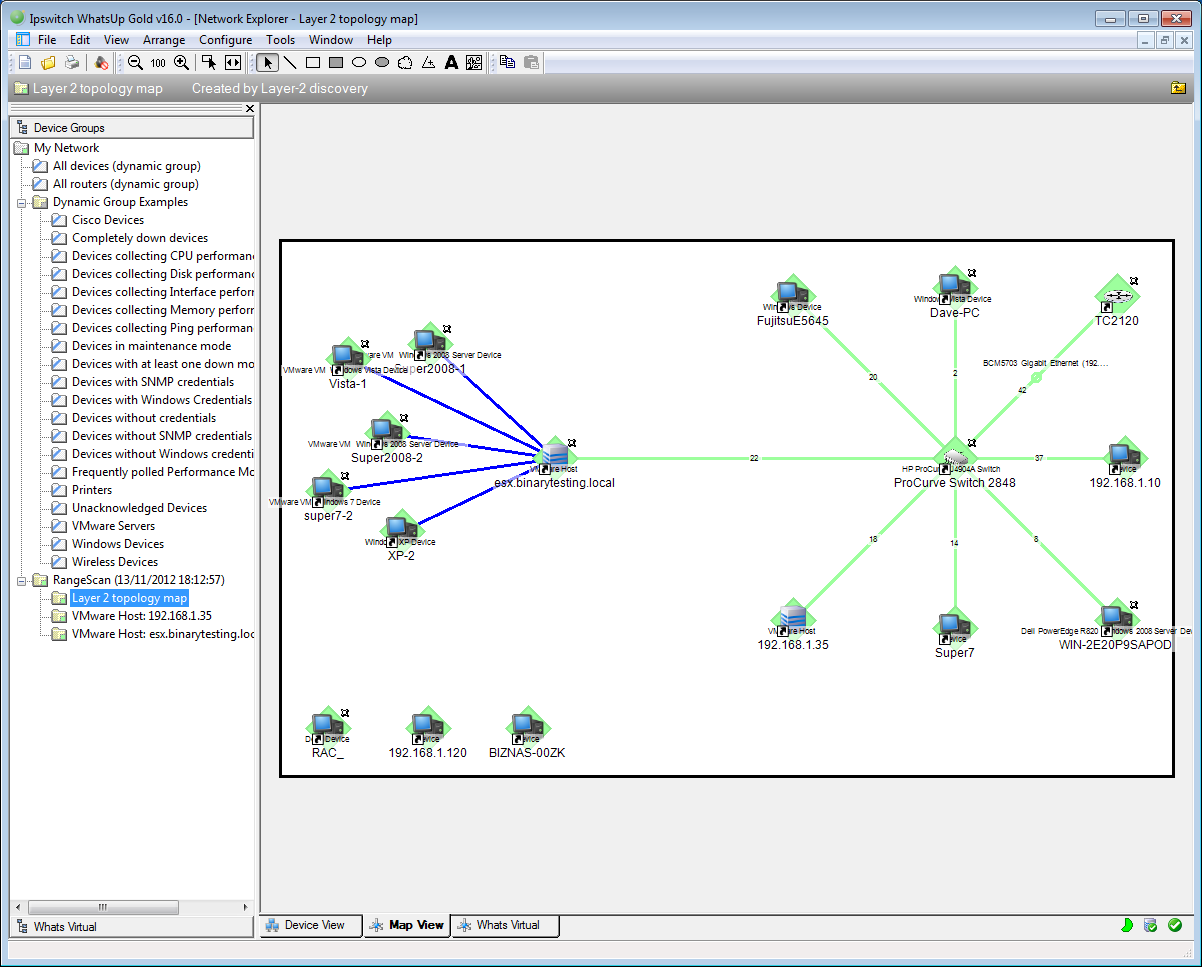Toggle the fit-to-window toolbar button

(x=232, y=62)
